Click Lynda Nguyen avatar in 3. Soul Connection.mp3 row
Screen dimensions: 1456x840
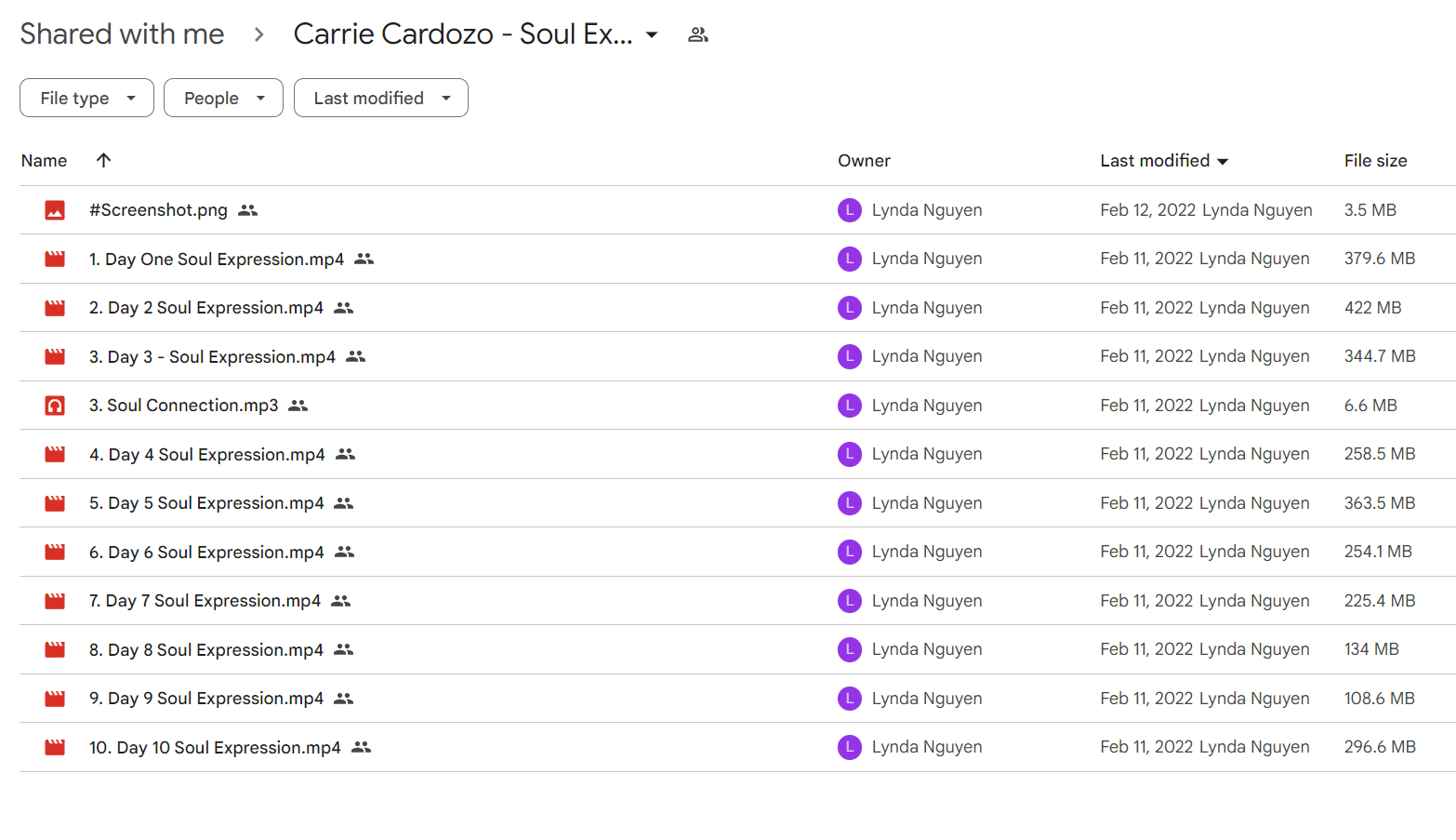pyautogui.click(x=850, y=406)
